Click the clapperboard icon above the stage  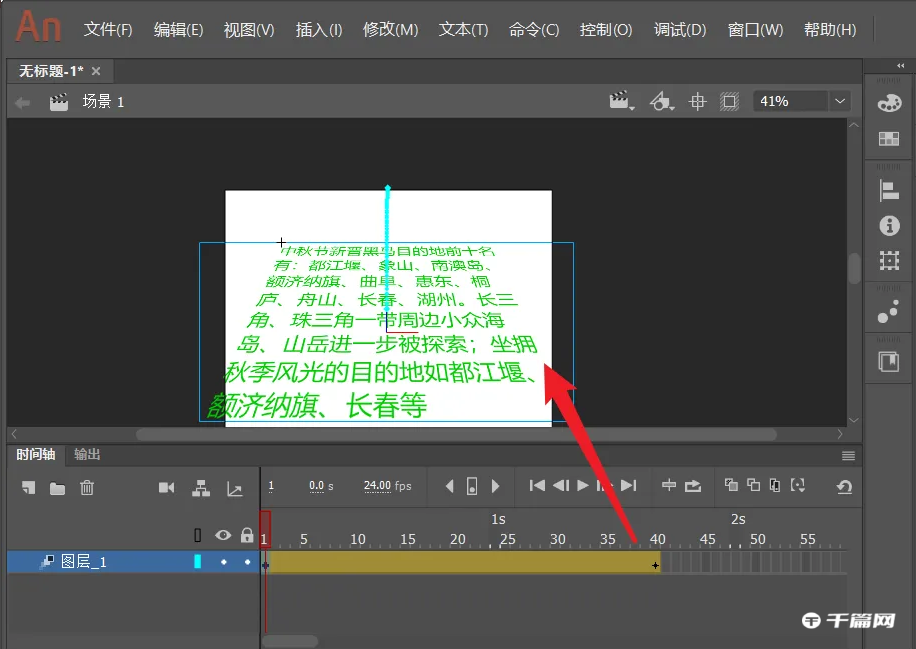pos(618,101)
